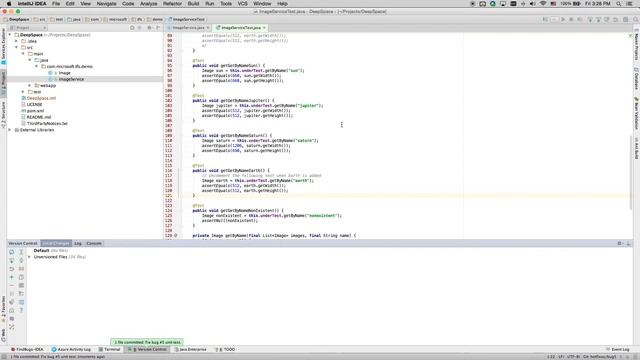
Task: Open the Analyze menu
Action: [x=149, y=4]
